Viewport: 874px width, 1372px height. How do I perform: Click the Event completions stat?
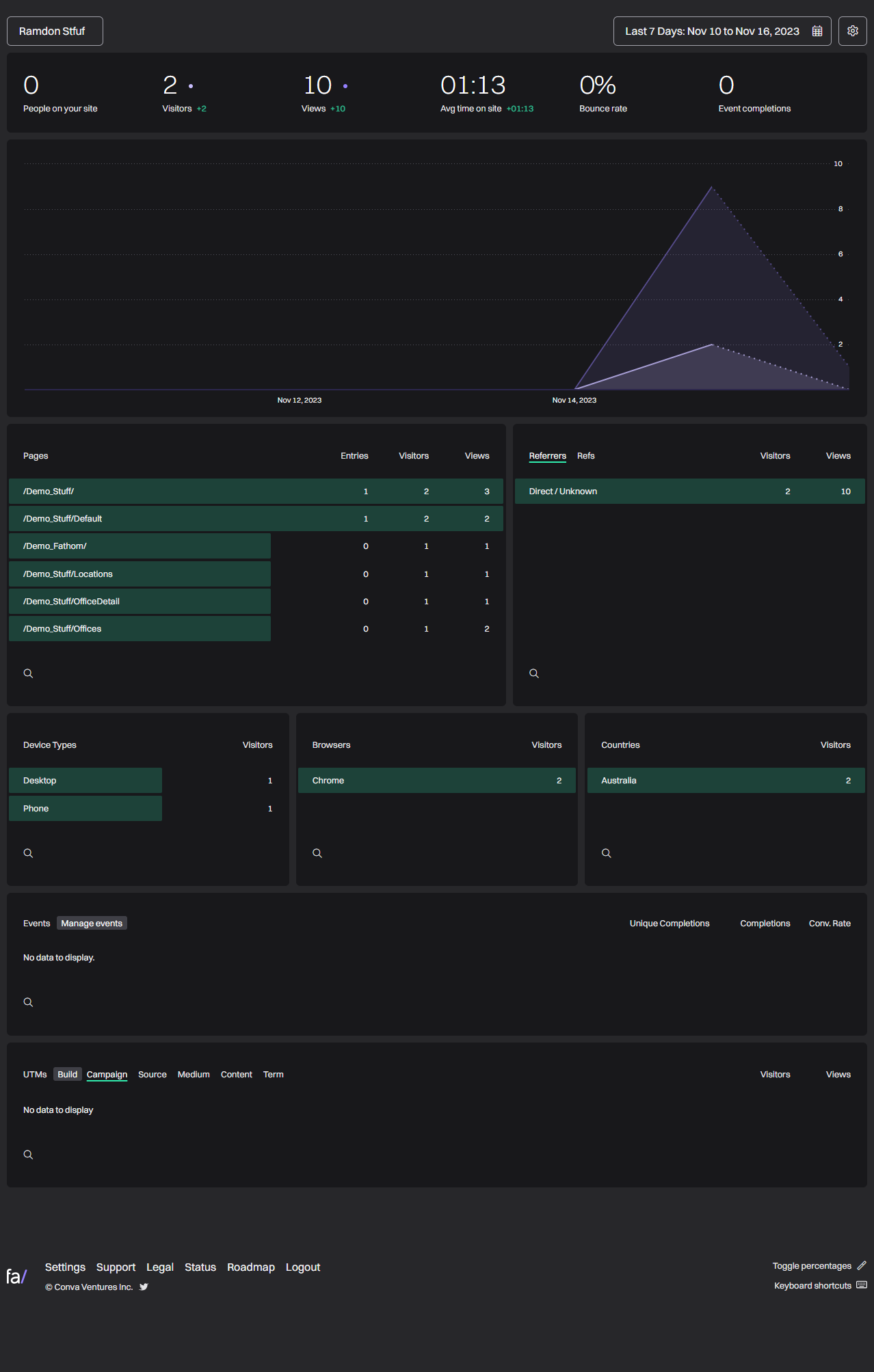pyautogui.click(x=754, y=94)
